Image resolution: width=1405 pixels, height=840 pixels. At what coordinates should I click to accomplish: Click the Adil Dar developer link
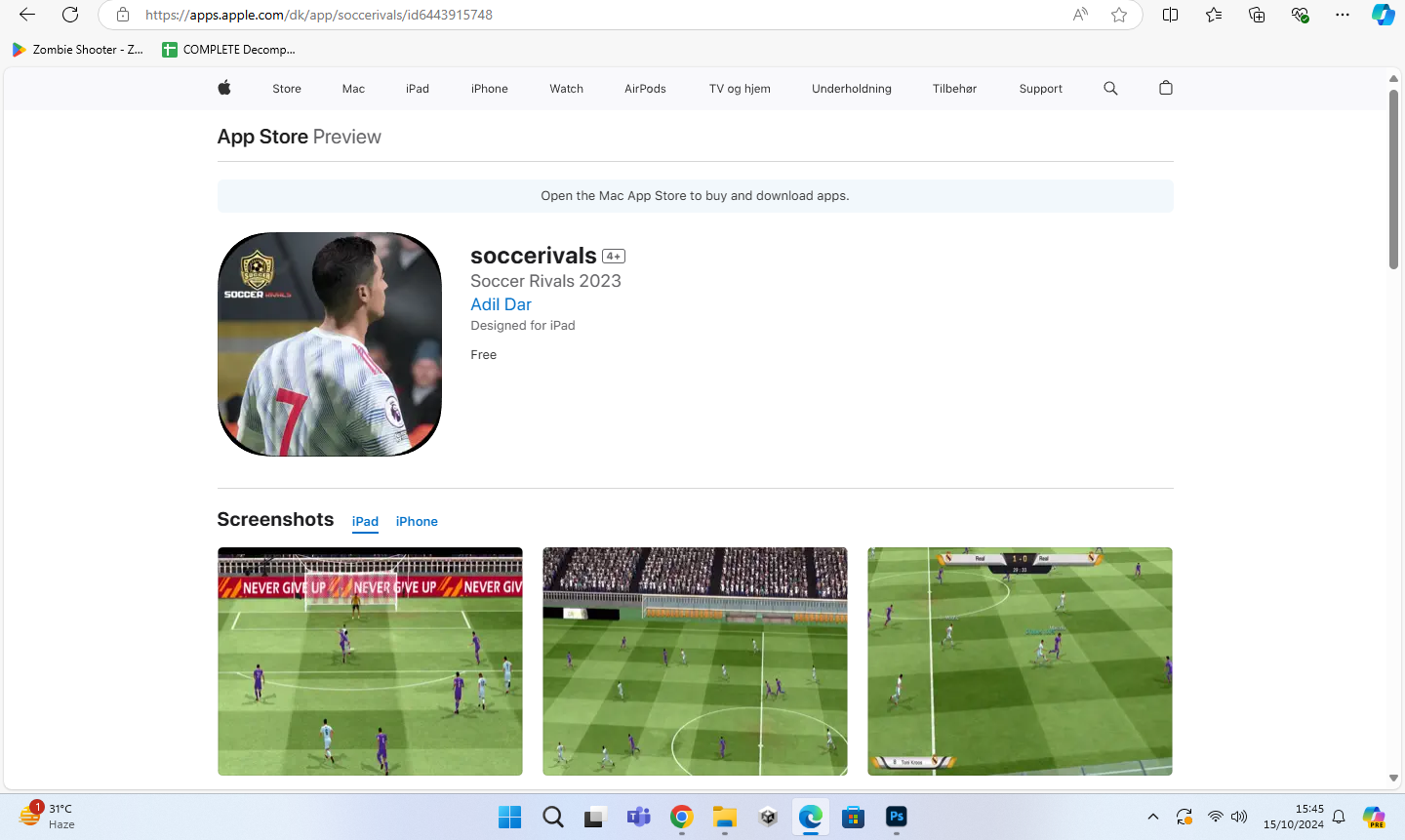coord(501,304)
